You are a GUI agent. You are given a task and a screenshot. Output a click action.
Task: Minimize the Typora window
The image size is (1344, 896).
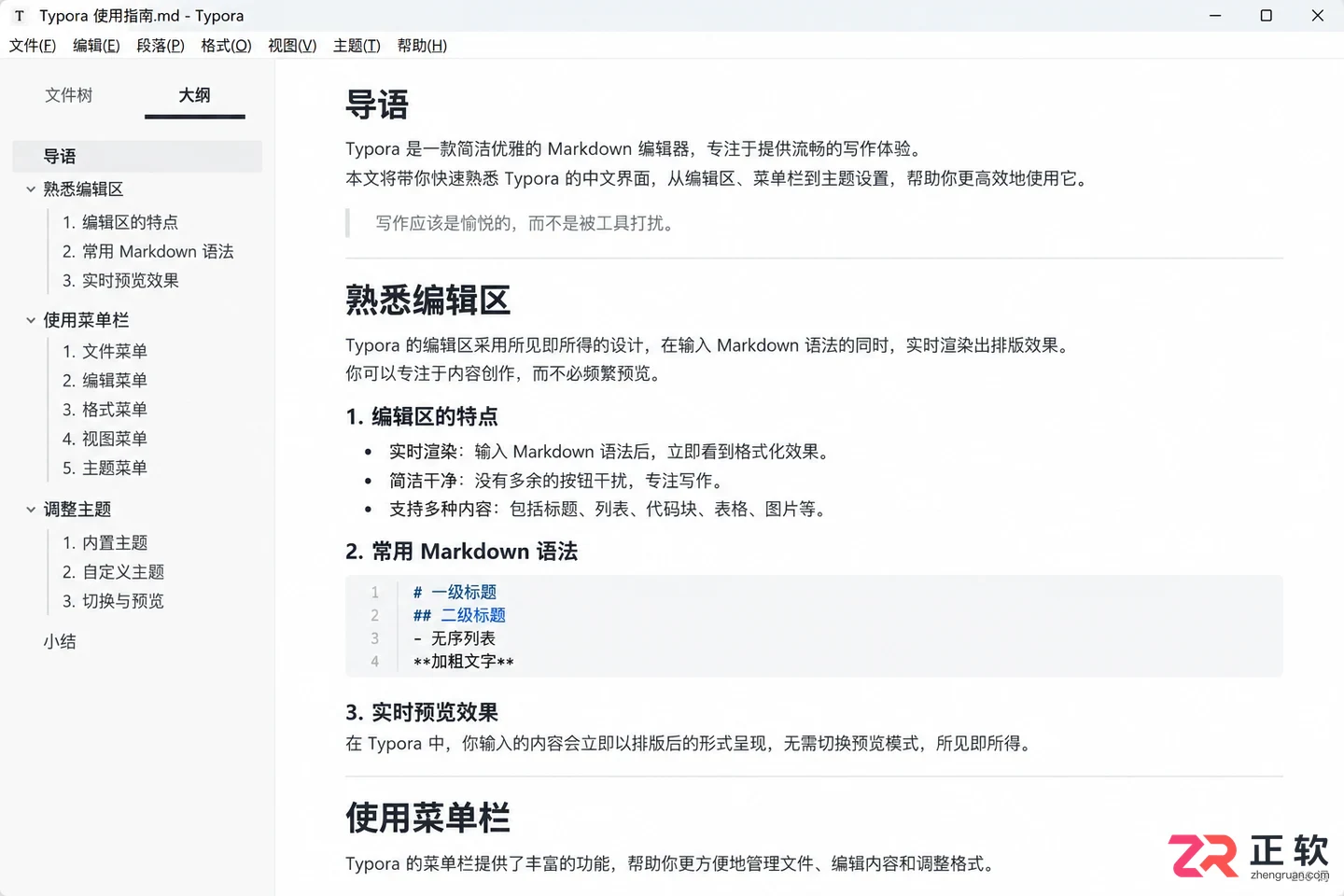point(1215,16)
